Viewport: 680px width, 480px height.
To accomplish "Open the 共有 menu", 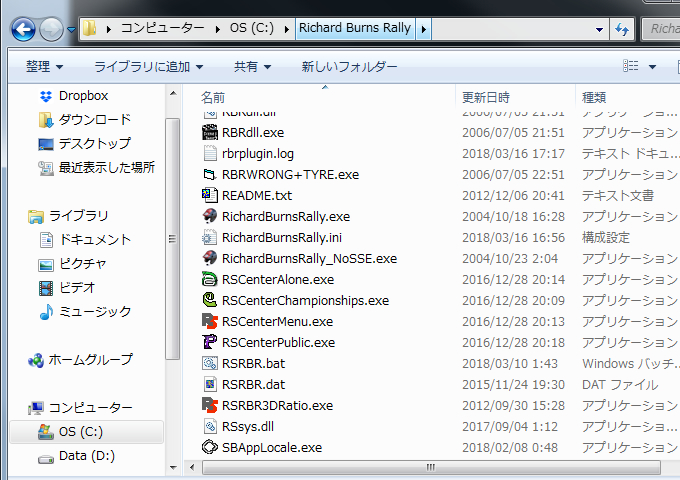I will pos(252,67).
